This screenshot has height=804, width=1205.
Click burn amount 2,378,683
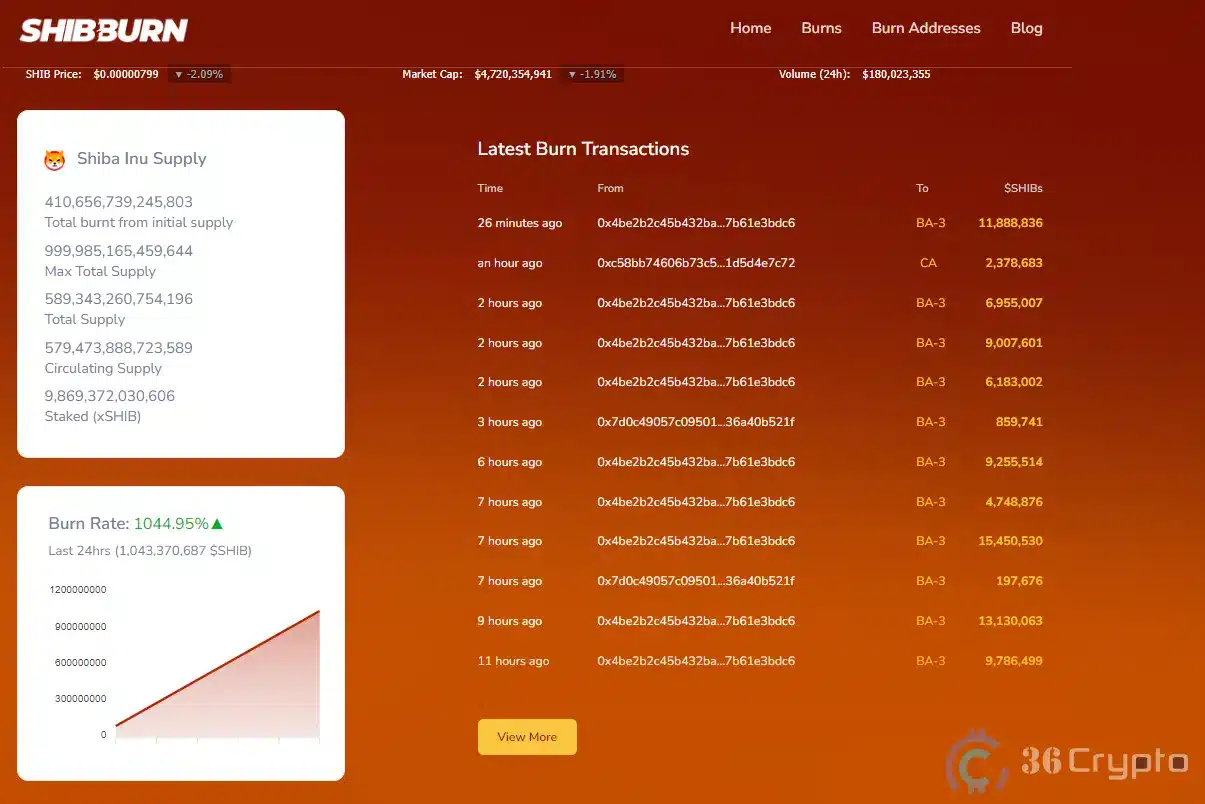coord(1014,263)
